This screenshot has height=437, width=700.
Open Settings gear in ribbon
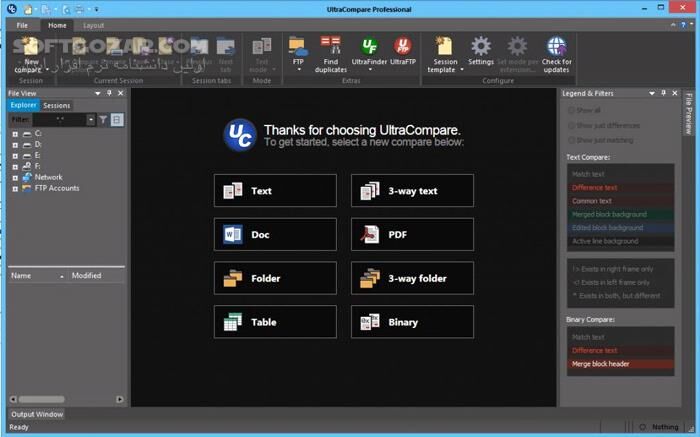point(481,46)
